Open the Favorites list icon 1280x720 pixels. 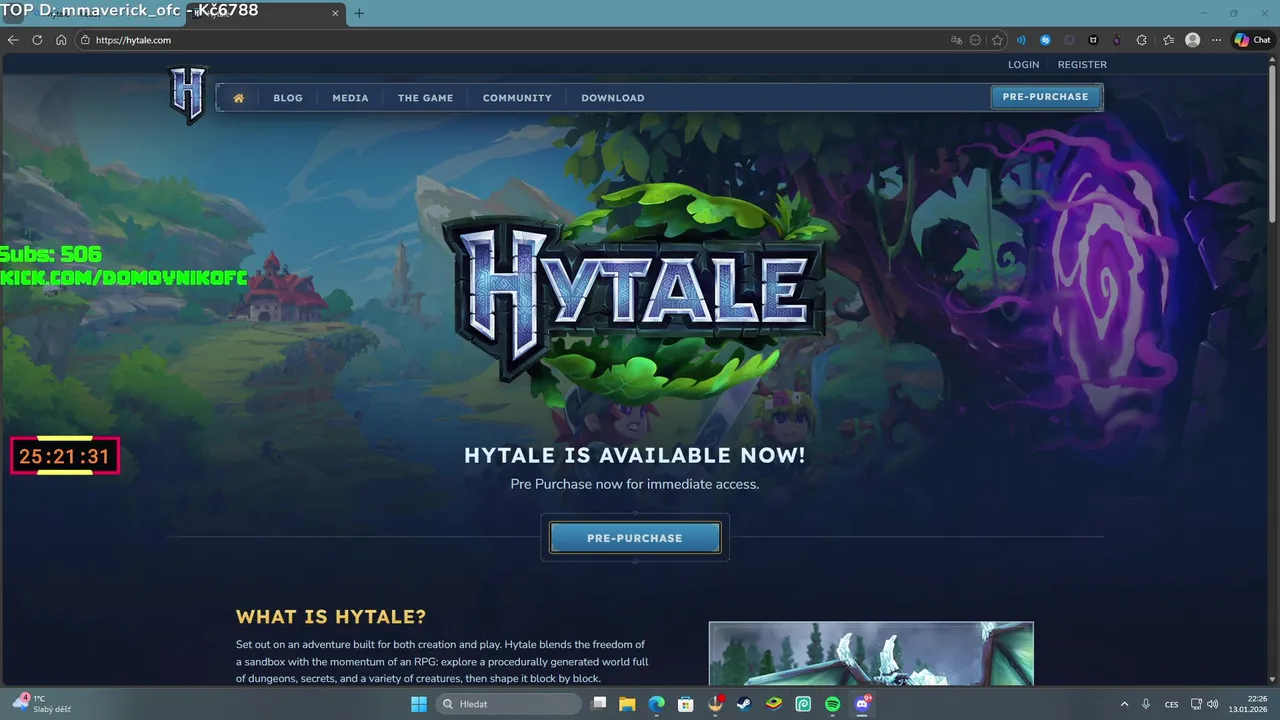coord(1168,40)
